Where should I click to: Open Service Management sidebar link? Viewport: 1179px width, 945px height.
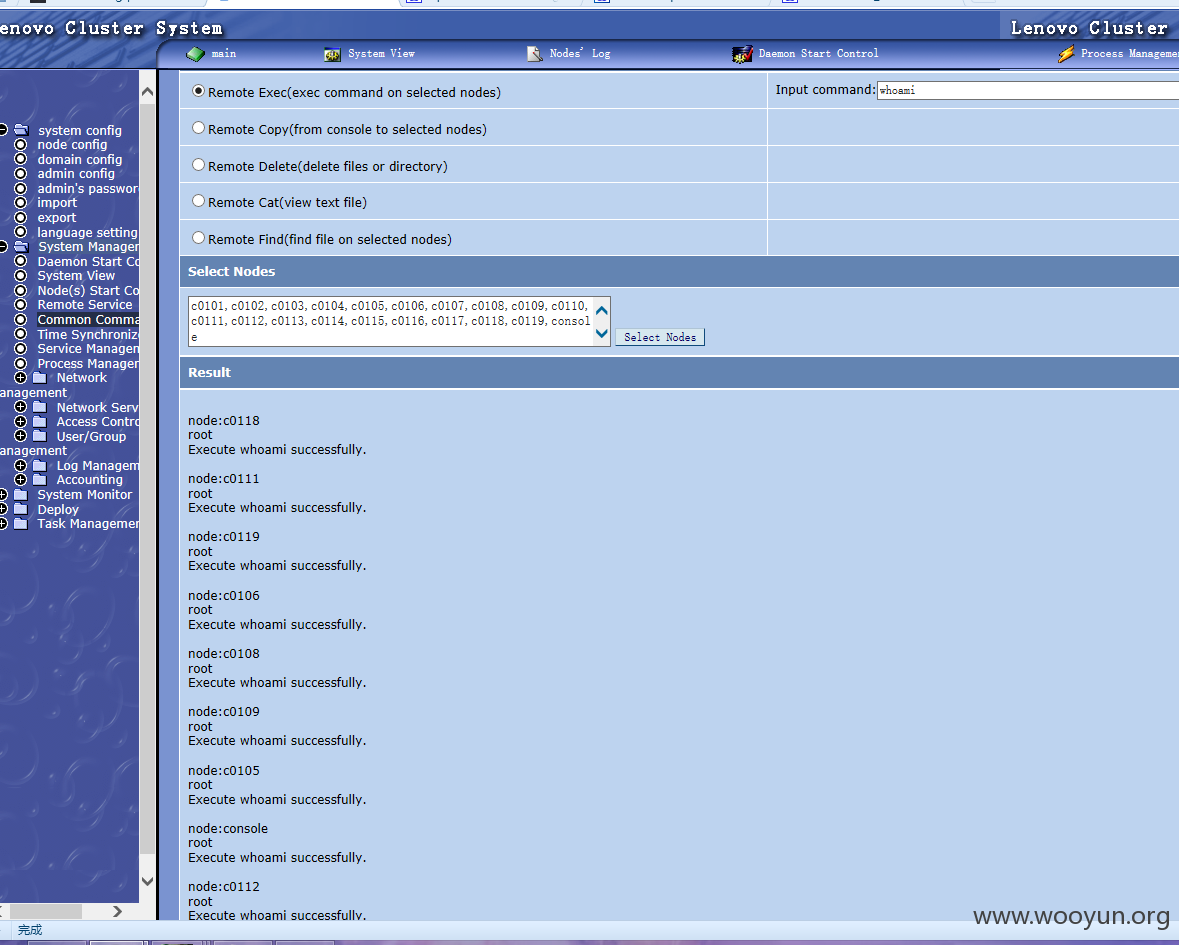(88, 349)
